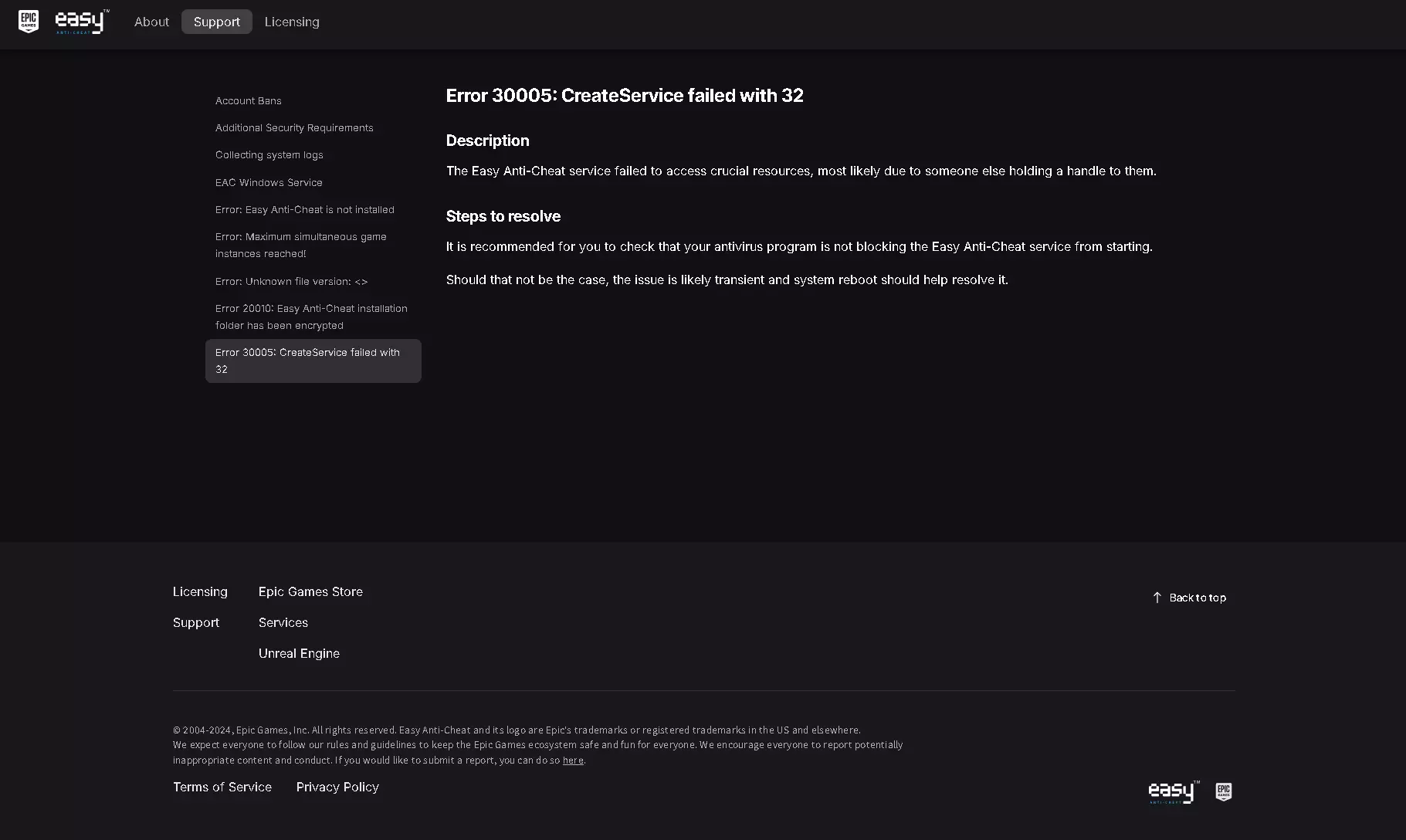Screen dimensions: 1406x840
Task: Go to Licensing in the top navigation
Action: pos(292,22)
